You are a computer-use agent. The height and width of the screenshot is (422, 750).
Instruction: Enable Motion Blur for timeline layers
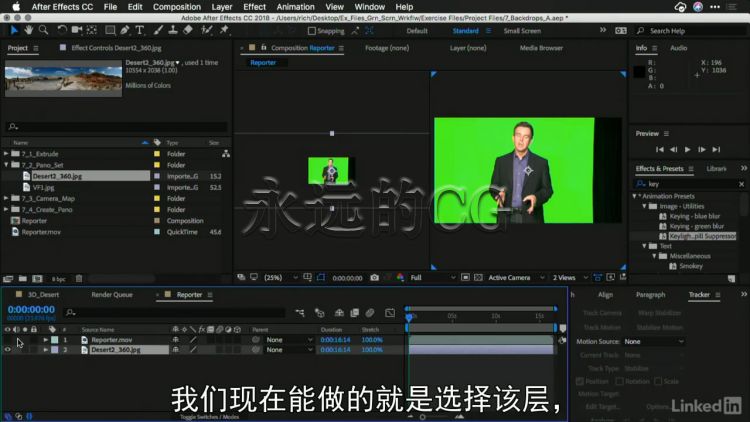click(x=370, y=313)
